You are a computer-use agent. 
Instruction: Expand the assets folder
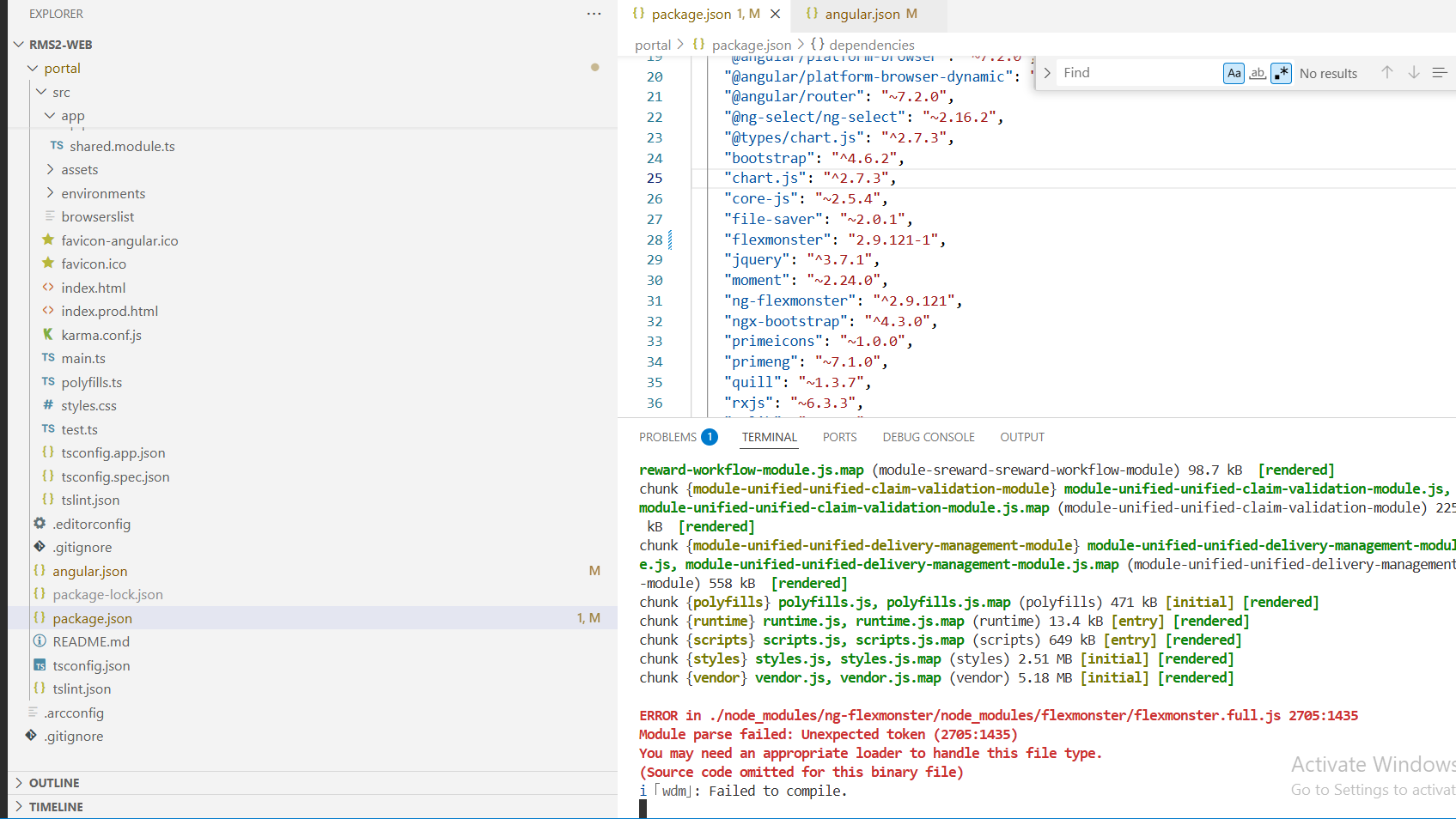pos(79,170)
